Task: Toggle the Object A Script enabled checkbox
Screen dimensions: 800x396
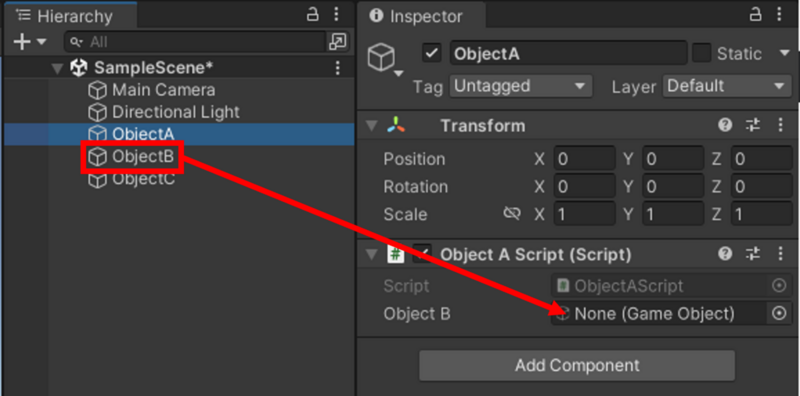Action: [x=422, y=254]
